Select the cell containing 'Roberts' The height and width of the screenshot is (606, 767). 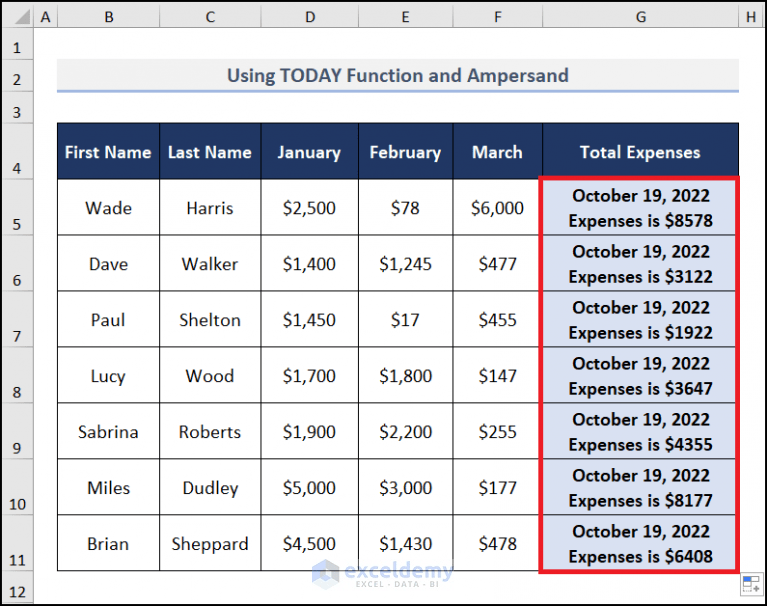(210, 431)
